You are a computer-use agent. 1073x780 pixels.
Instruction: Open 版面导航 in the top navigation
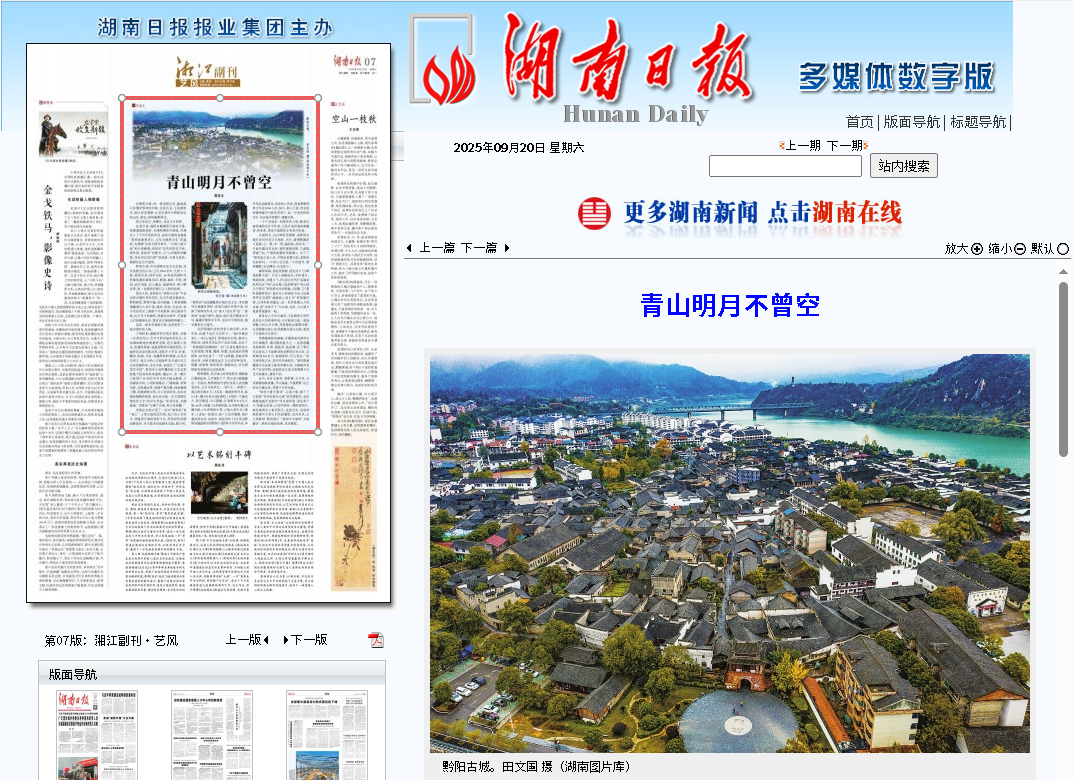pyautogui.click(x=912, y=122)
